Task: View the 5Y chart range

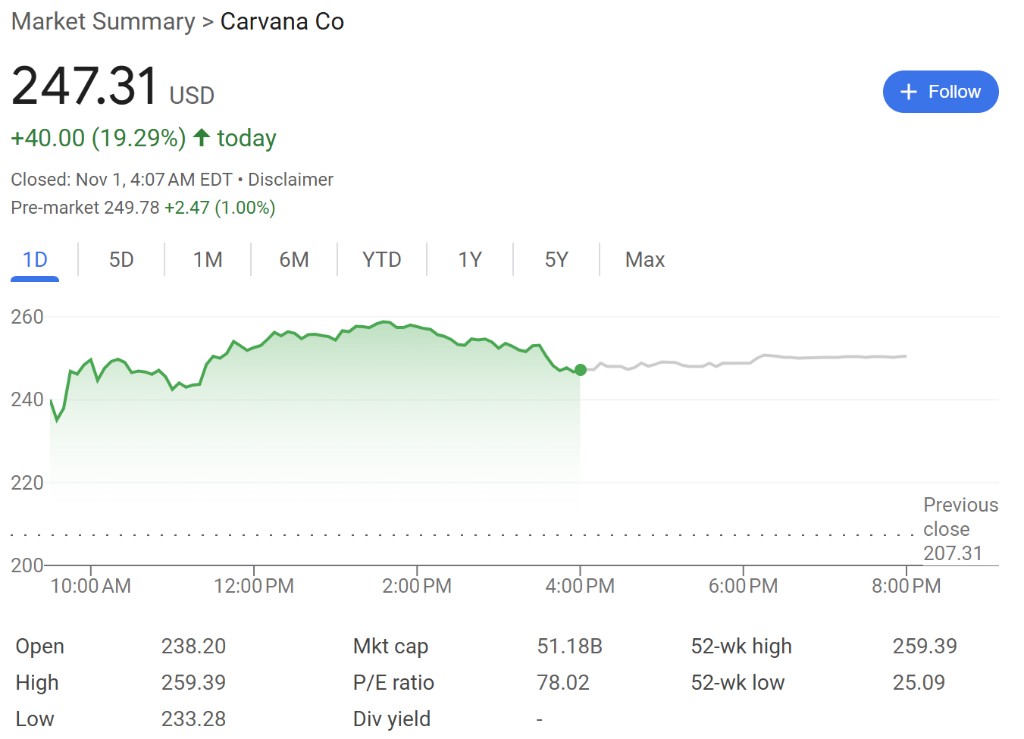Action: click(x=556, y=260)
